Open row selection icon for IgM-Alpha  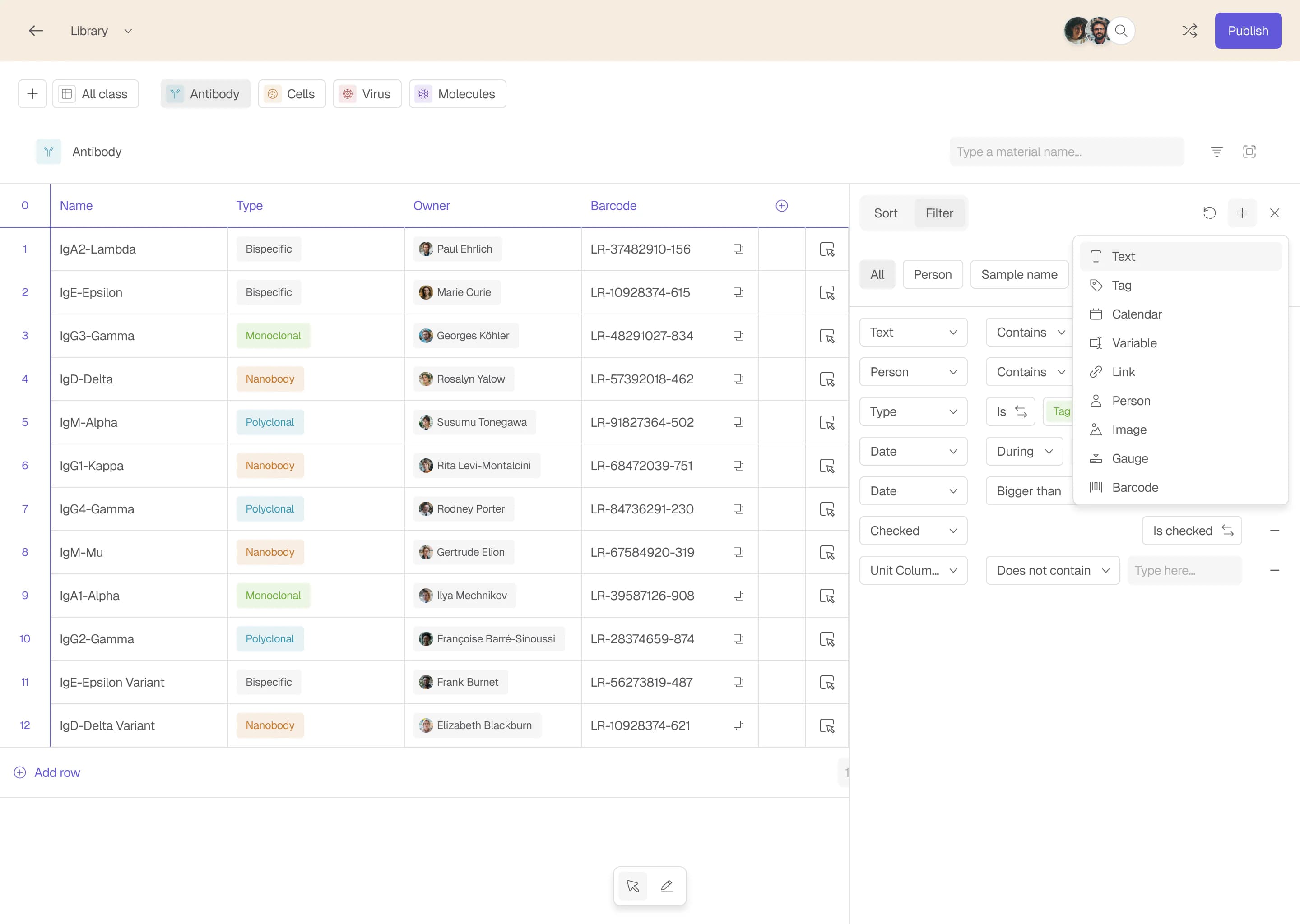point(827,422)
